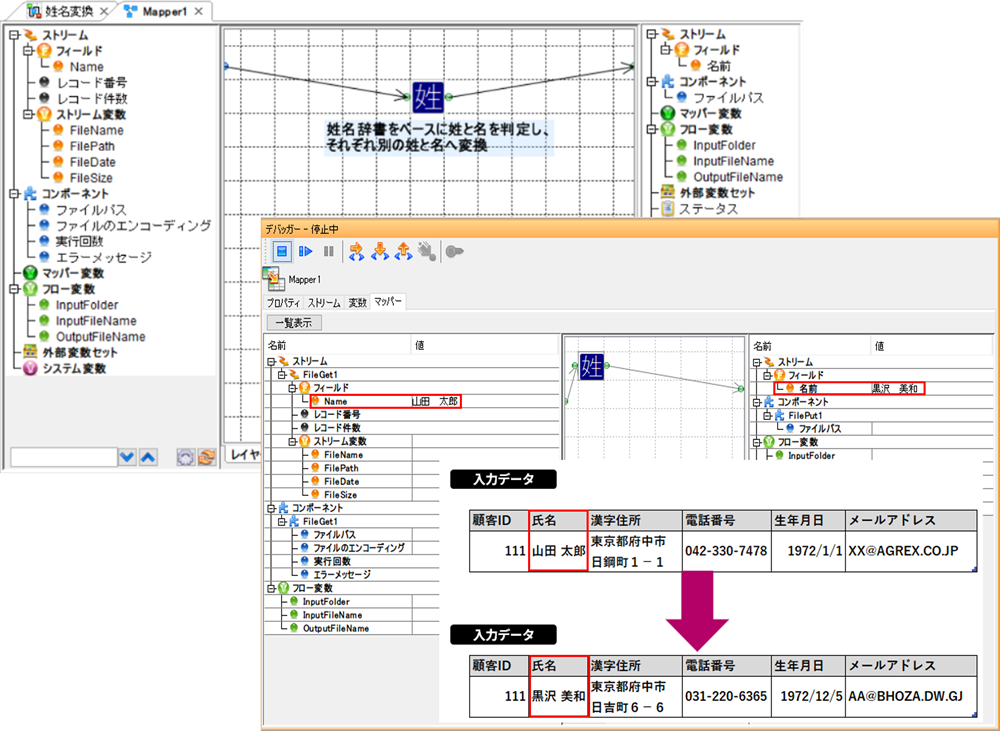Collapse FileGet1 under ストリーム in debugger

tap(282, 374)
